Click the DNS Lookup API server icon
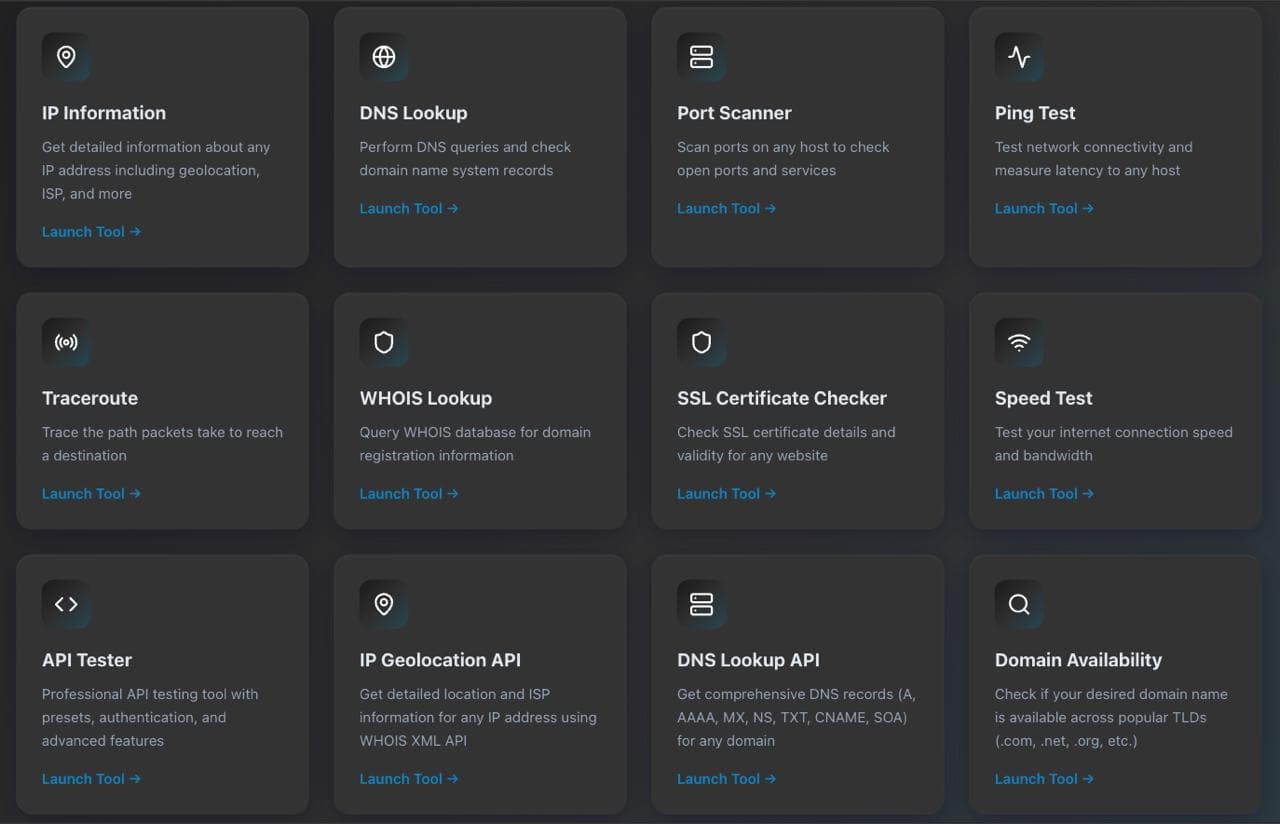Screen dimensions: 1280x824 click(701, 604)
